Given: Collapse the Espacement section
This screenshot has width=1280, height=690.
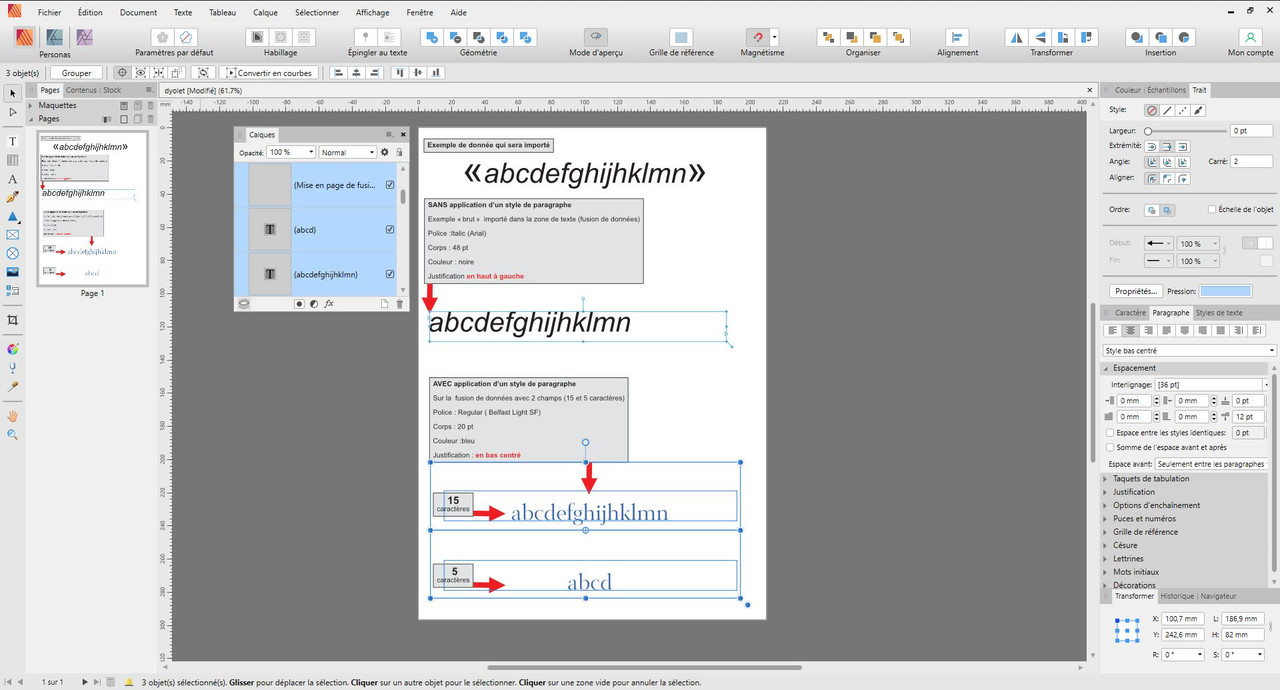Looking at the screenshot, I should click(x=1107, y=368).
